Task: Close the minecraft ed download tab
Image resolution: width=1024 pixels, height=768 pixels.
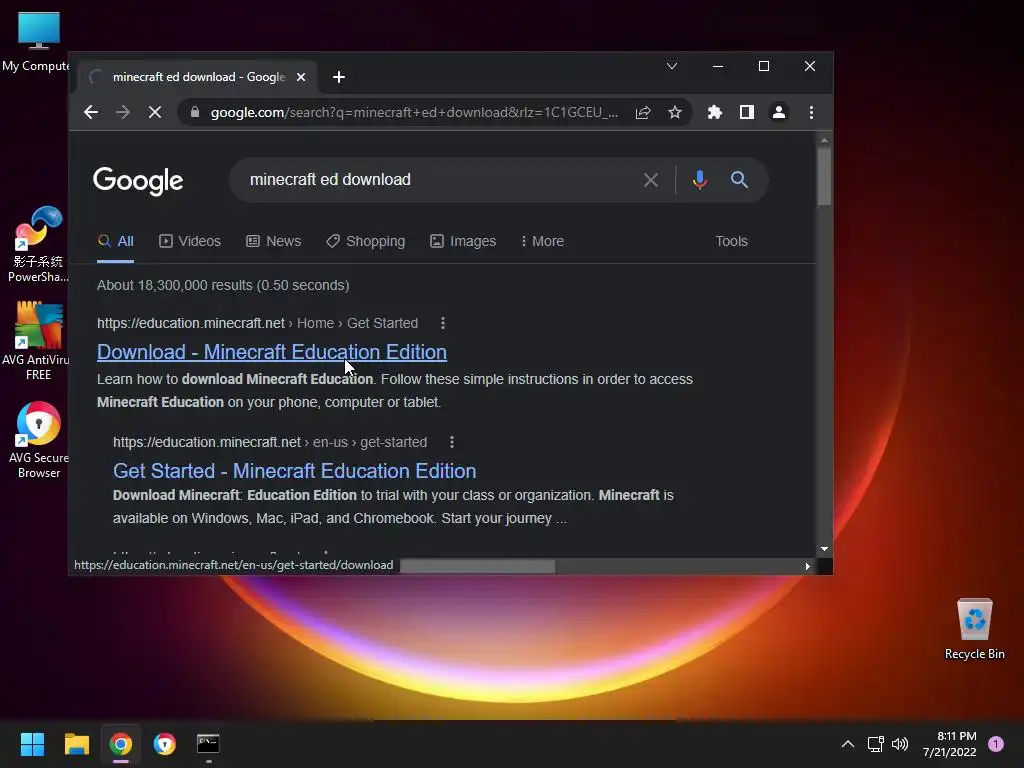Action: point(301,77)
